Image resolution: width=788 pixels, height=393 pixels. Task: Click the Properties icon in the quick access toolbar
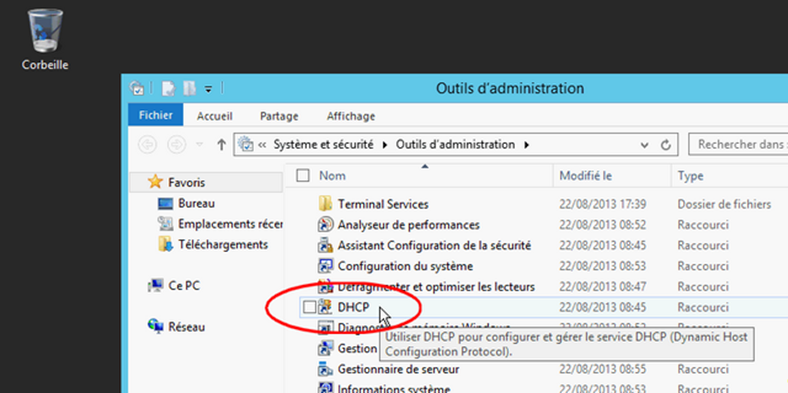click(x=168, y=89)
